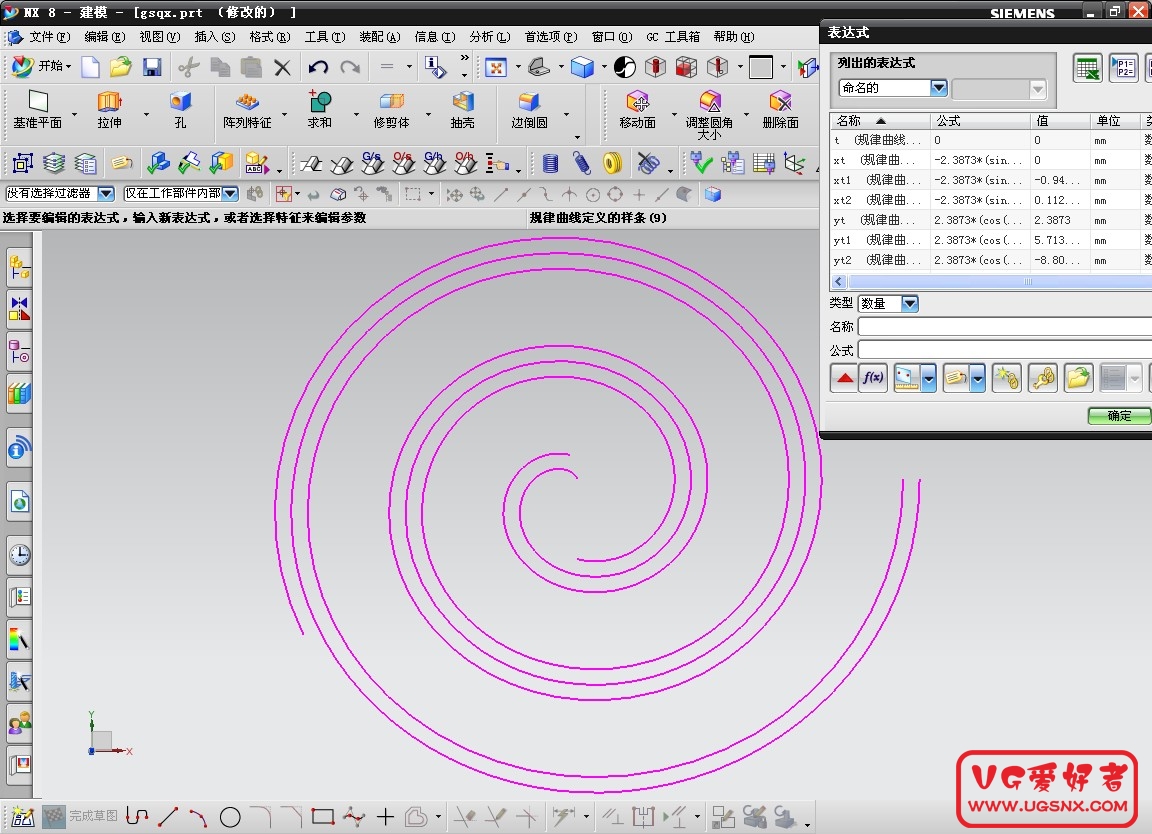The height and width of the screenshot is (834, 1152).
Task: Open the 文件(F) menu
Action: pos(49,37)
